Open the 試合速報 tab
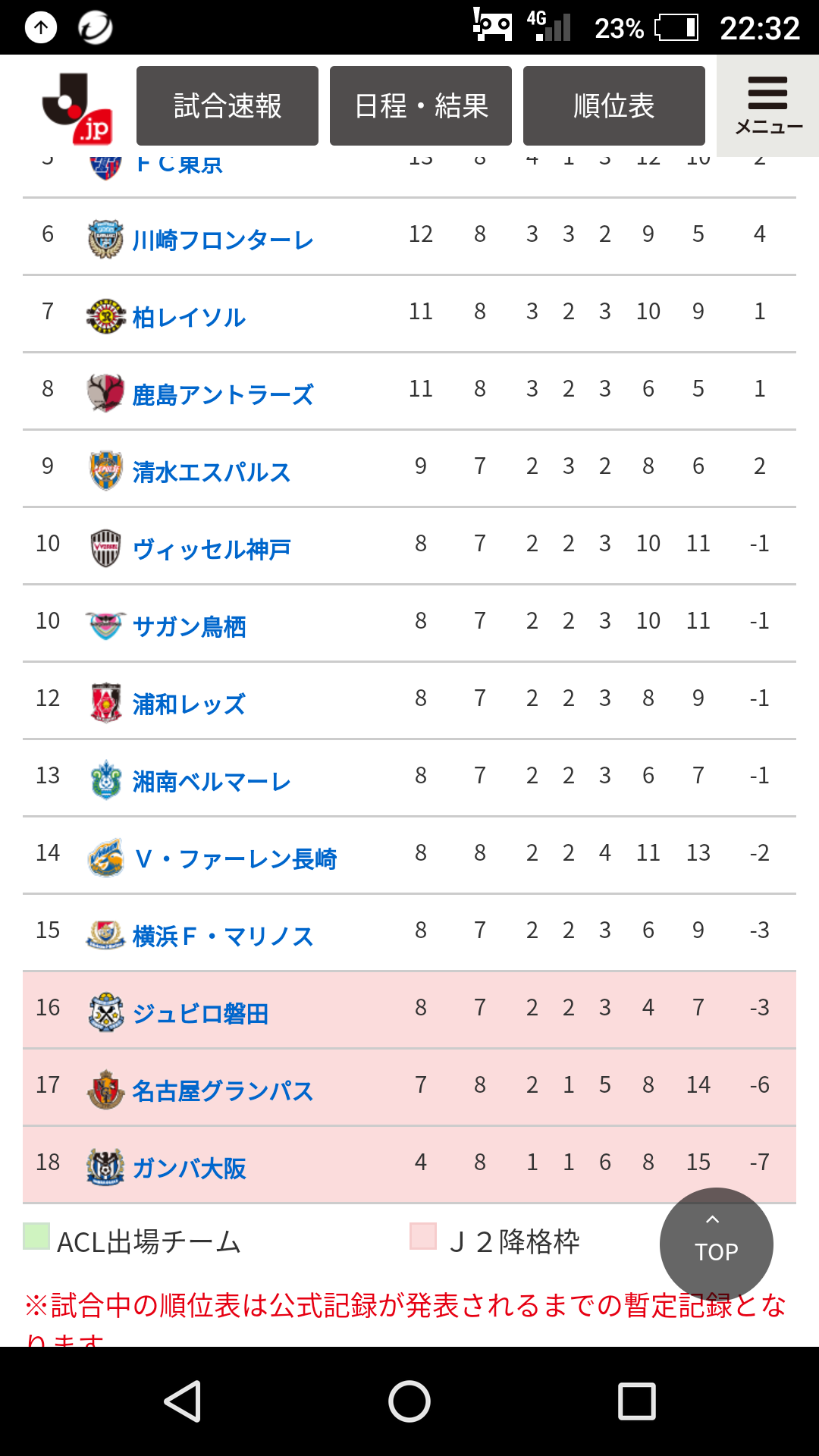This screenshot has height=1456, width=819. tap(227, 106)
